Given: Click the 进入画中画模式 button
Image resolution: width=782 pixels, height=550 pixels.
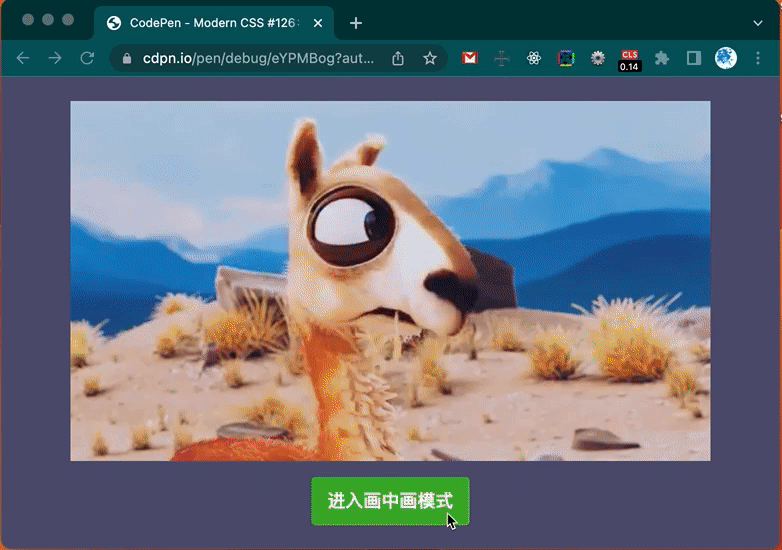Looking at the screenshot, I should click(390, 501).
